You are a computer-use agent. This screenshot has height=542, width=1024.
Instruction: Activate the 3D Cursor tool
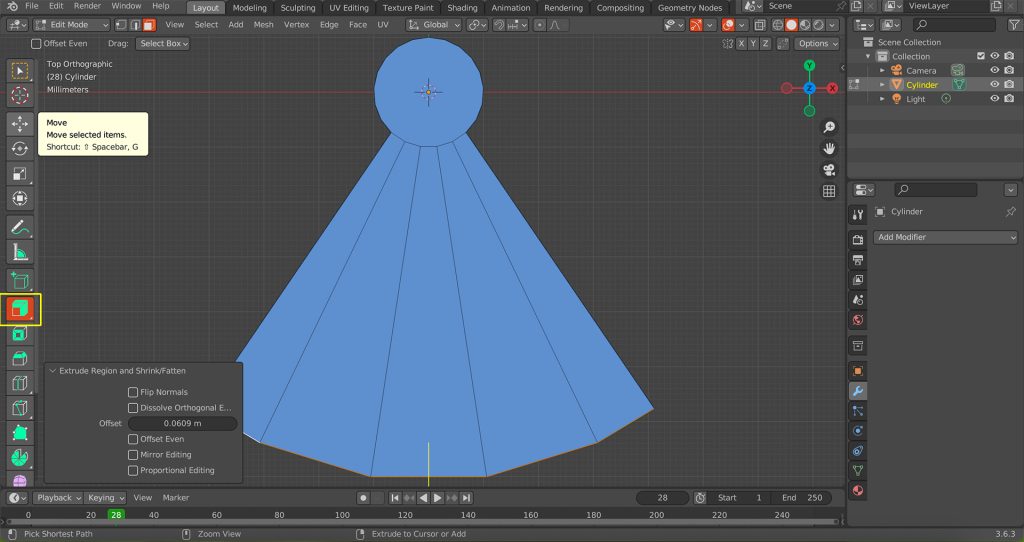click(20, 95)
